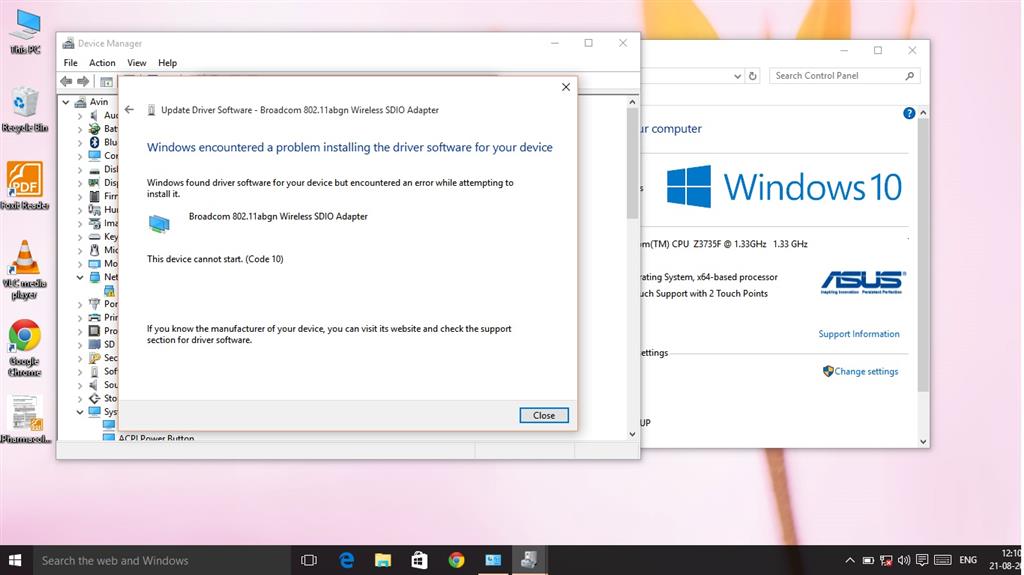Refresh Control Panel address bar

(x=752, y=76)
